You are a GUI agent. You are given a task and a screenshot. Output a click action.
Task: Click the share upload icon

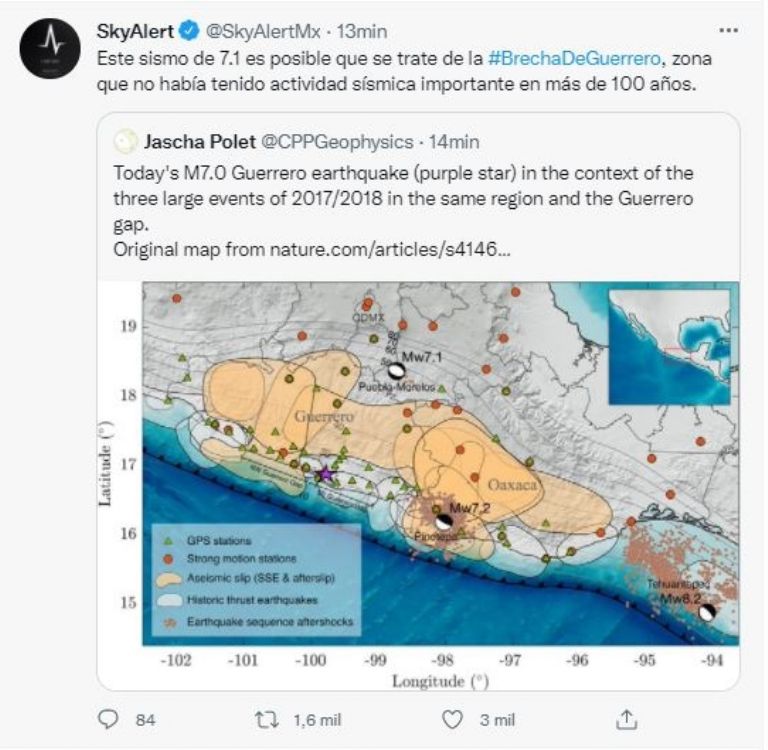(626, 719)
